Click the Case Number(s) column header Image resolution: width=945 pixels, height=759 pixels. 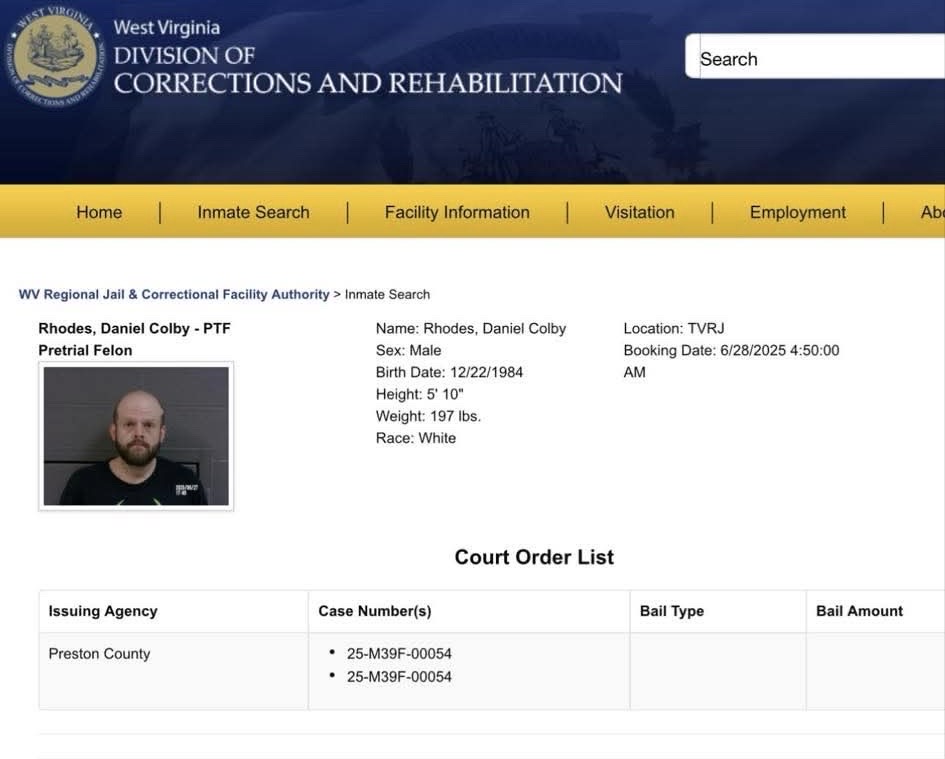pos(375,611)
